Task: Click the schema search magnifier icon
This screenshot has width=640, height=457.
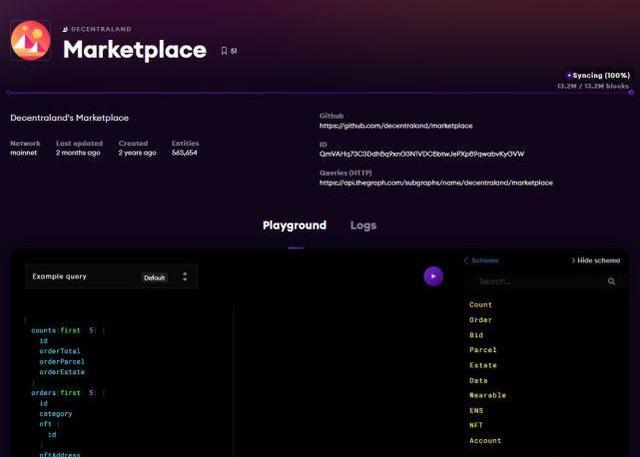Action: (x=612, y=282)
